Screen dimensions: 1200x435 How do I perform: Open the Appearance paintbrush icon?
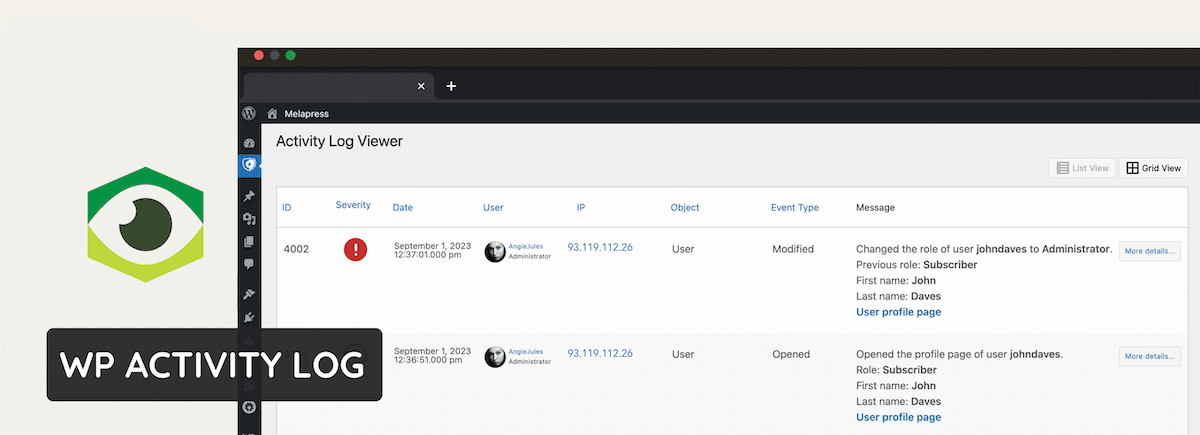tap(249, 294)
